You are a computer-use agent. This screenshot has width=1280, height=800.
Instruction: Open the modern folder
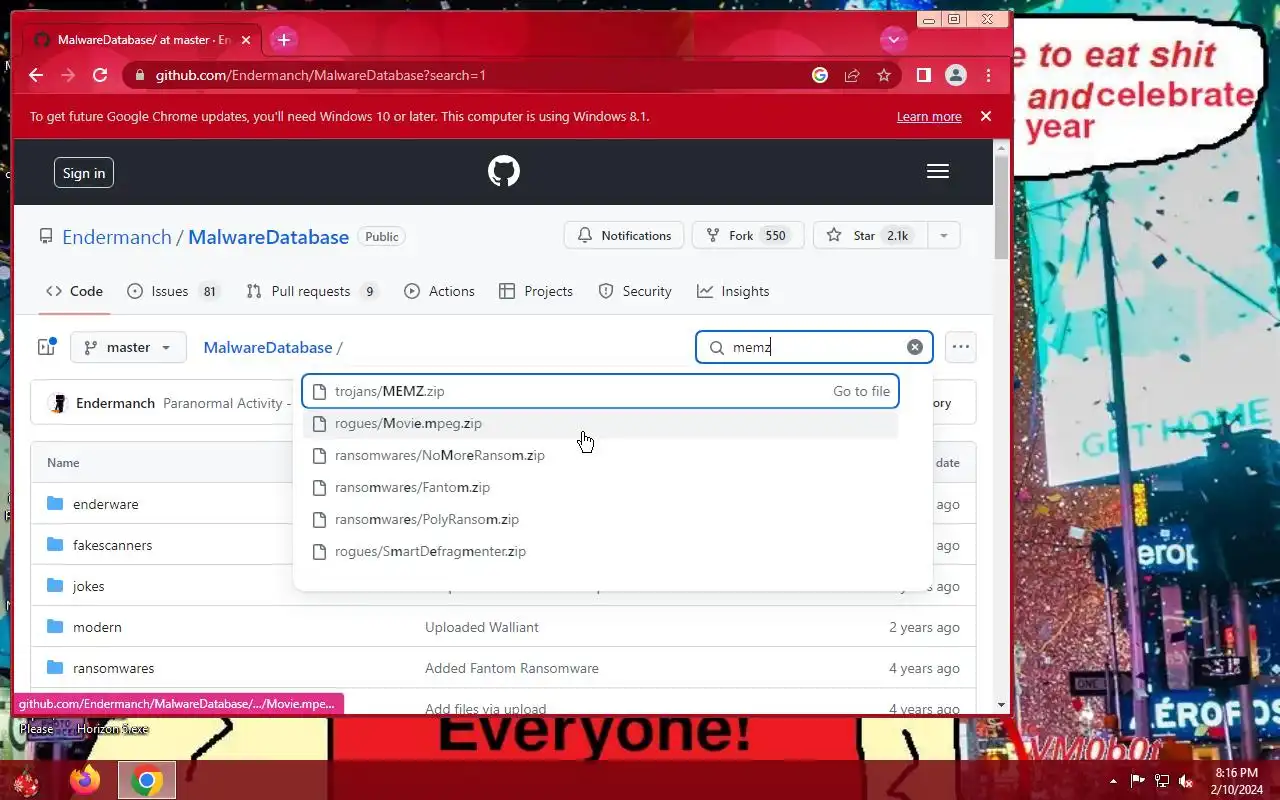(97, 627)
